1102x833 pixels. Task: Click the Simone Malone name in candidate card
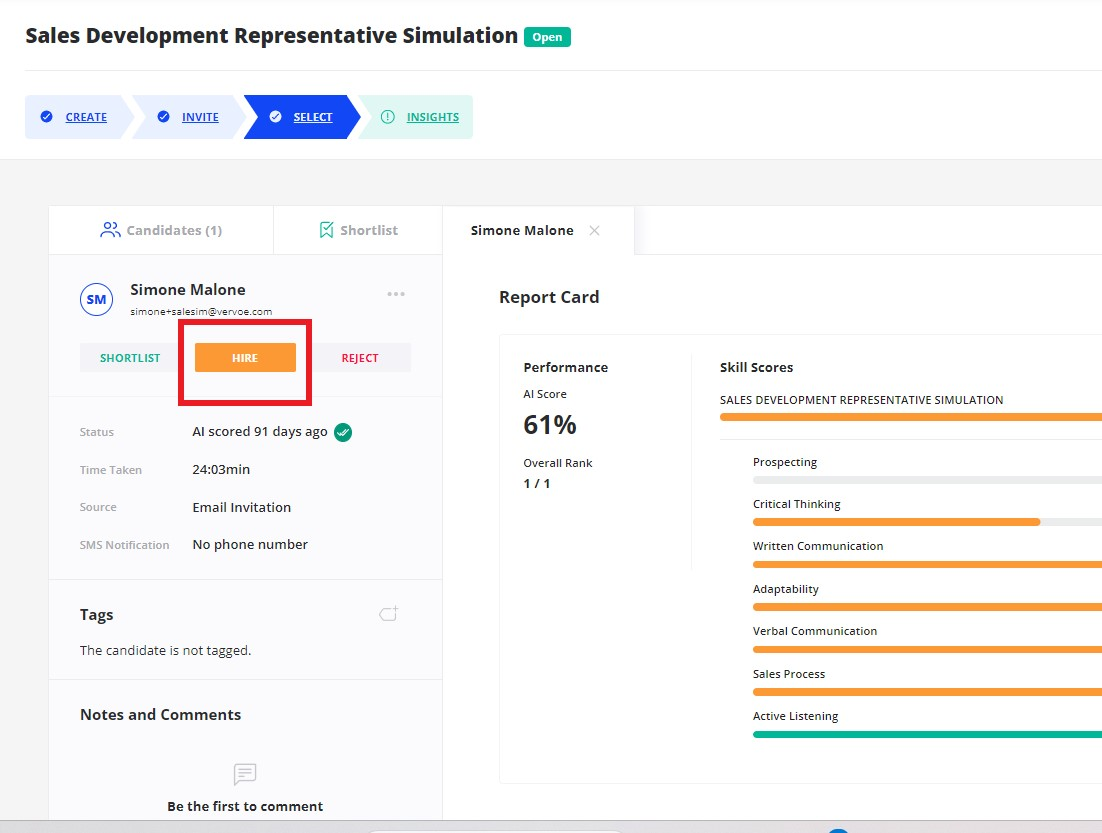tap(188, 290)
